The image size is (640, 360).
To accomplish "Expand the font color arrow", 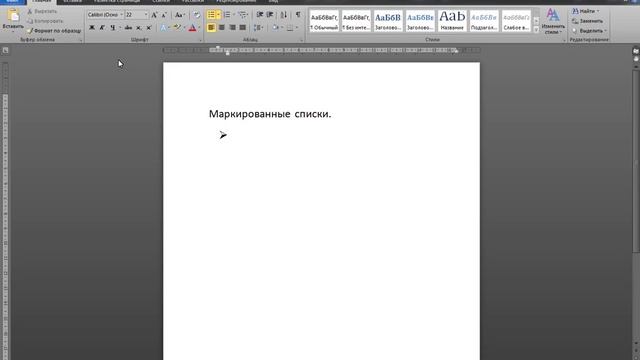I will (199, 28).
